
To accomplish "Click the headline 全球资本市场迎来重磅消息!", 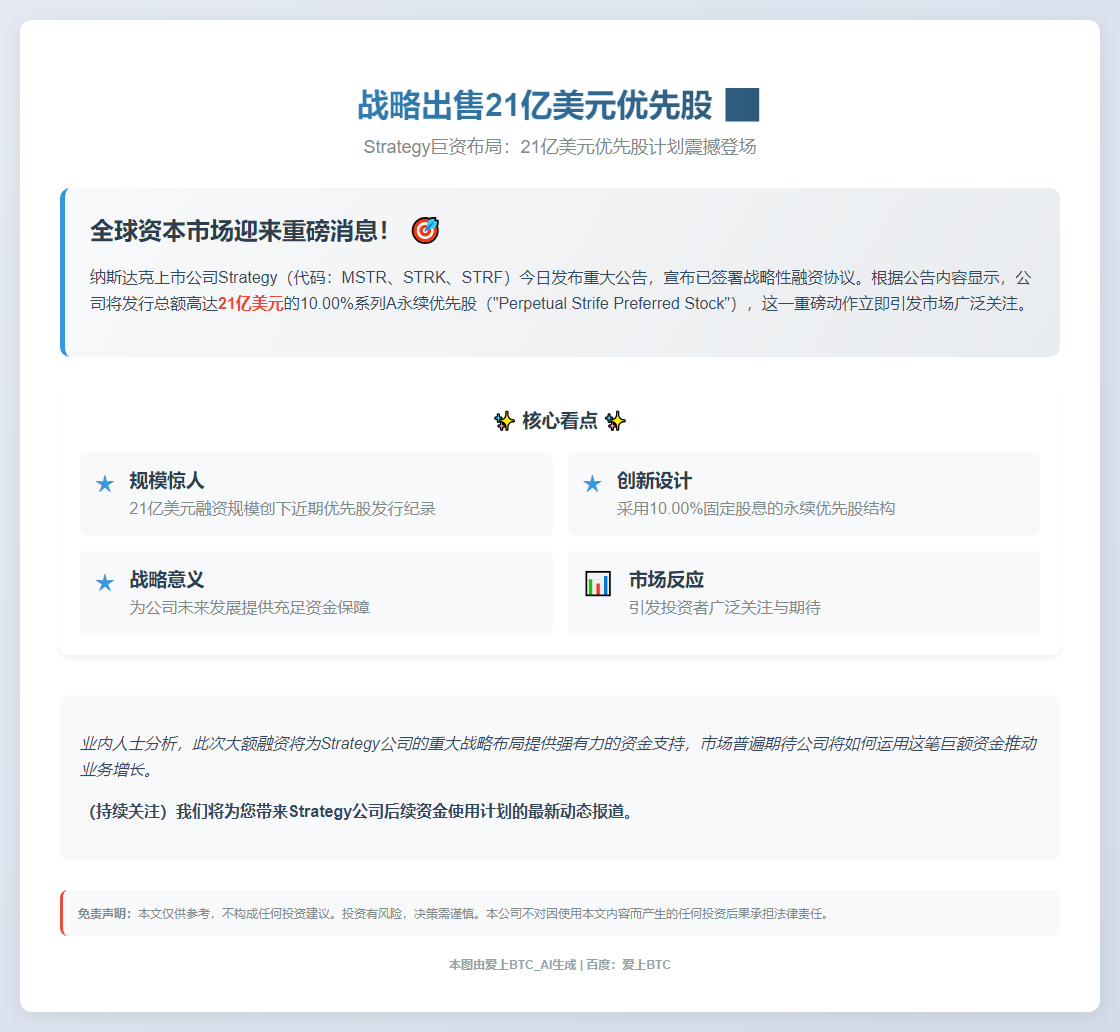I will (x=239, y=231).
